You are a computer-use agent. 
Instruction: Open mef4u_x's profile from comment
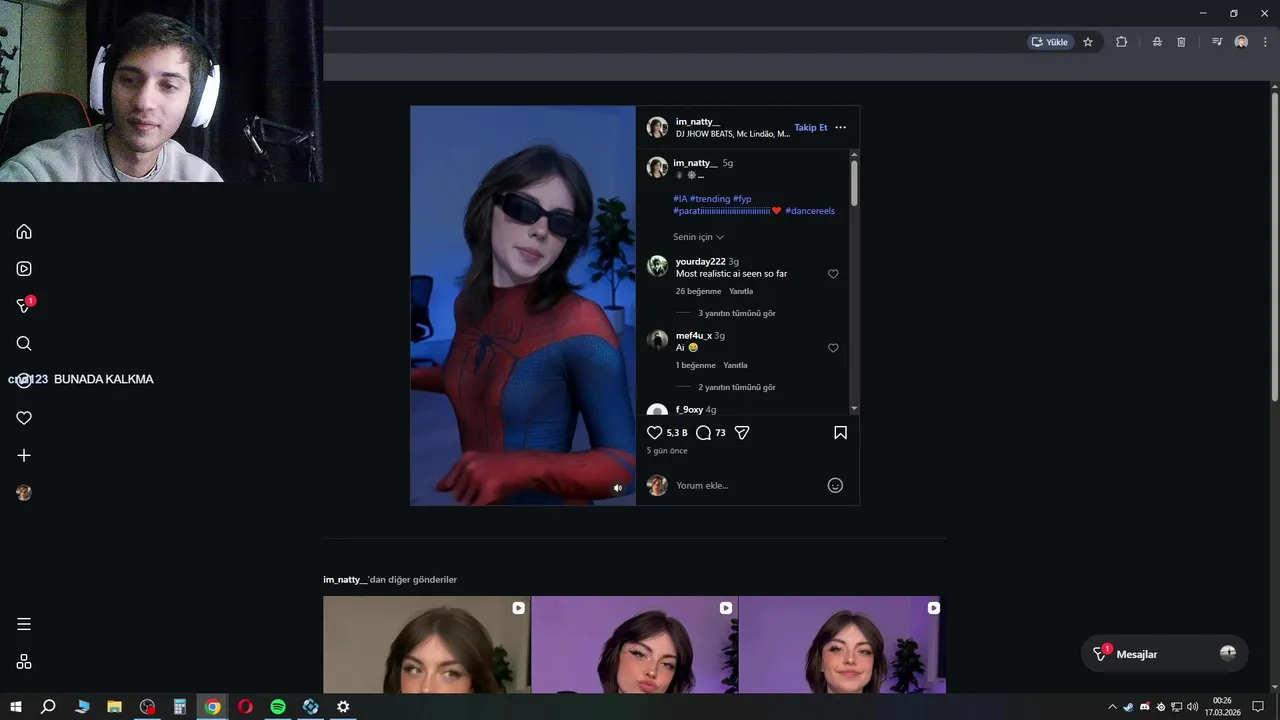coord(694,336)
